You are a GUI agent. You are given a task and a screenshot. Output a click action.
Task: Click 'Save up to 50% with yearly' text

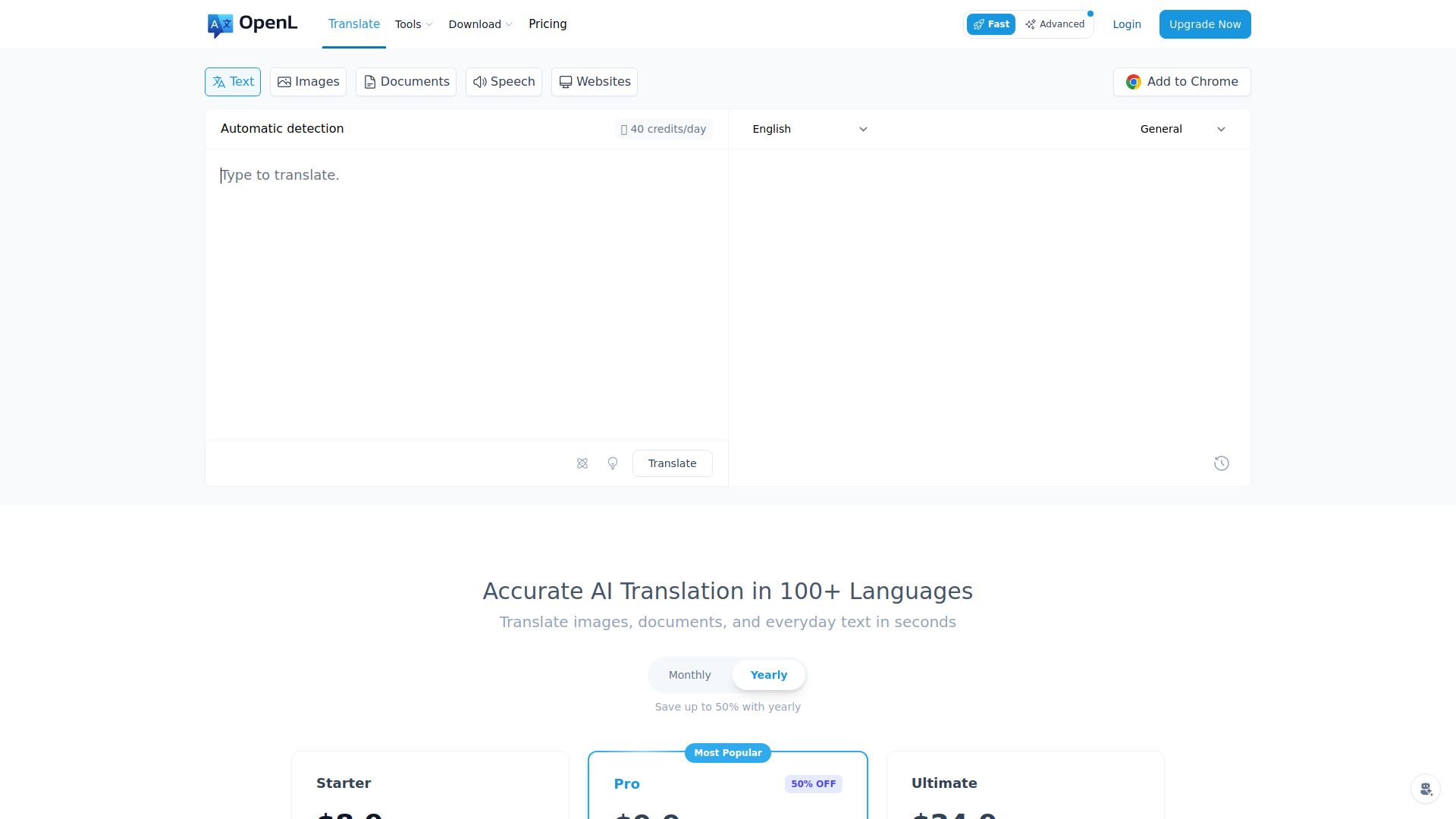(x=728, y=707)
